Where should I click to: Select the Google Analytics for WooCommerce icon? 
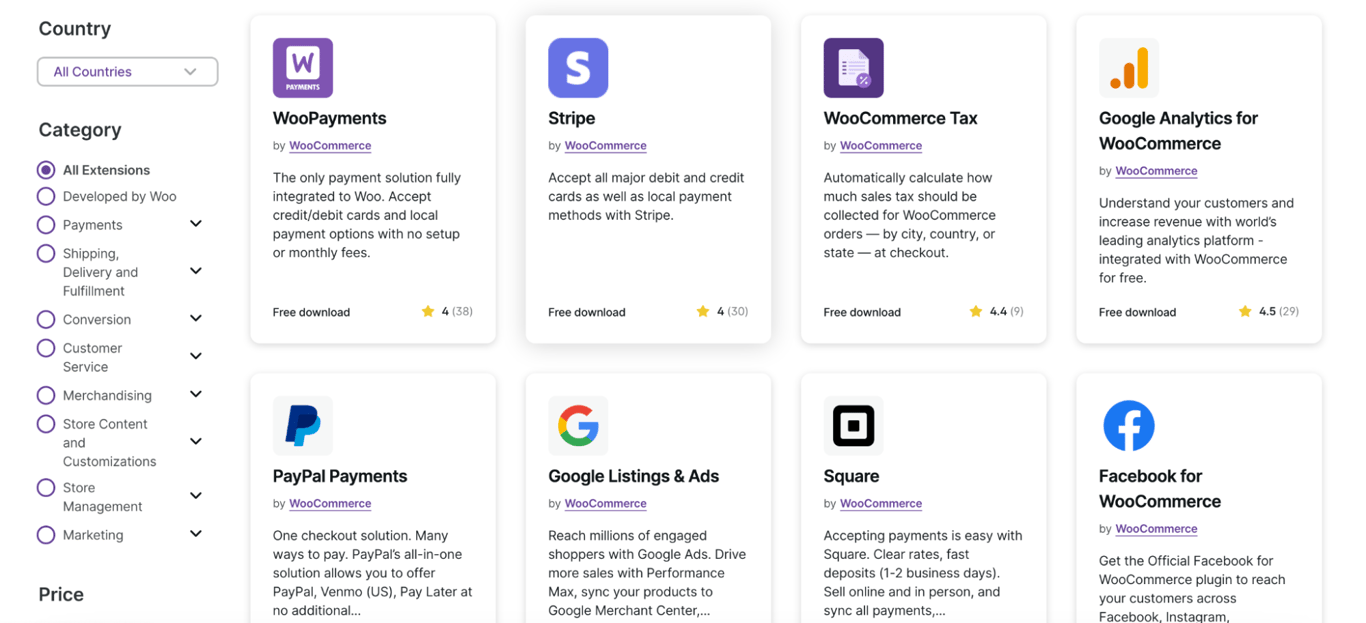point(1128,67)
